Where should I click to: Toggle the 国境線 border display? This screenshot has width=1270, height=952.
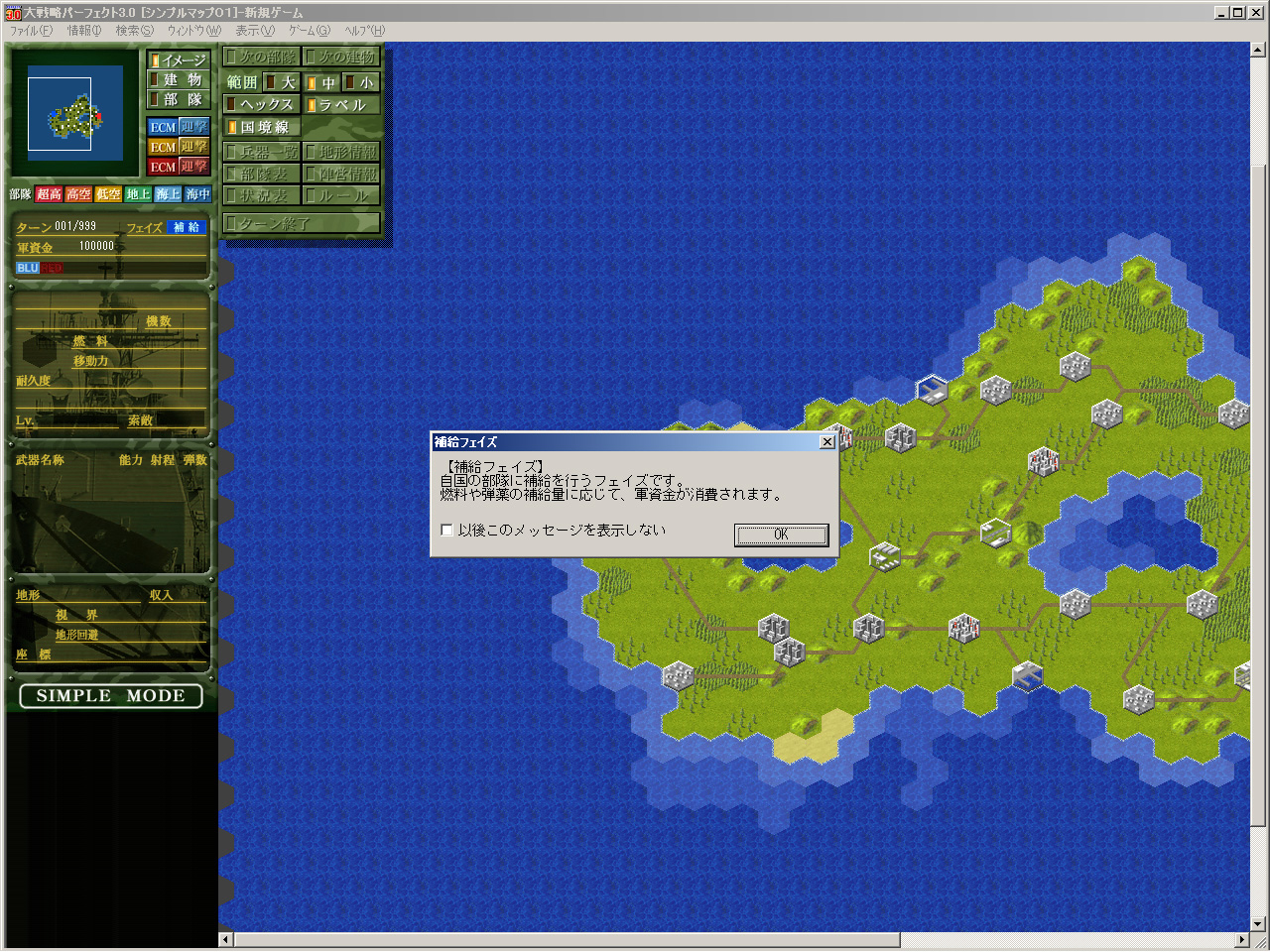click(x=262, y=127)
